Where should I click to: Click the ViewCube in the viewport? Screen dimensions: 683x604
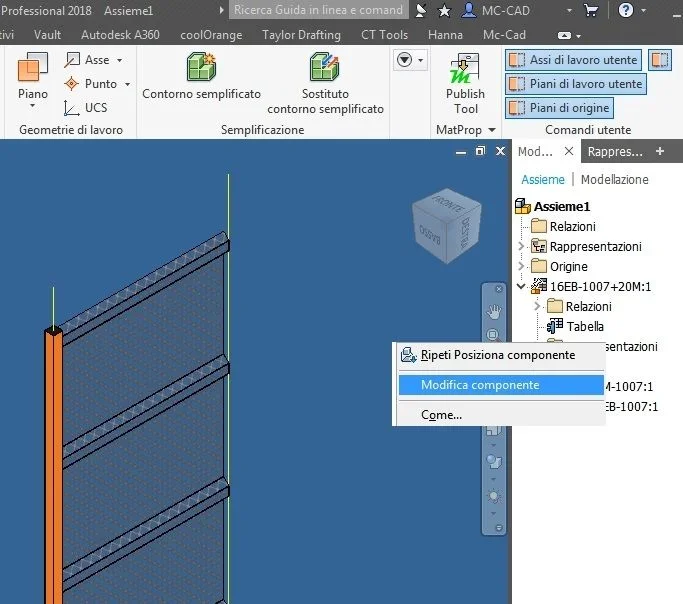(446, 226)
